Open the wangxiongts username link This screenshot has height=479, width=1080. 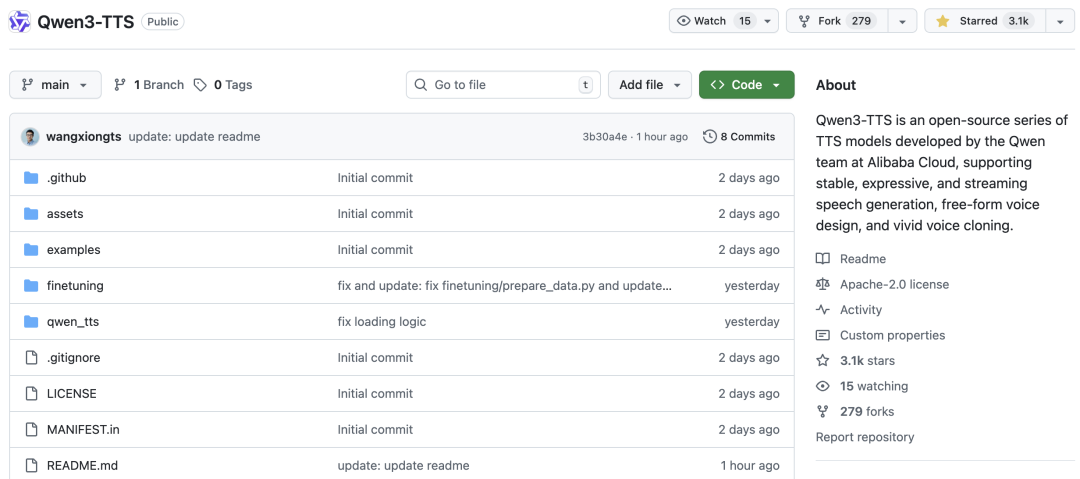(84, 136)
